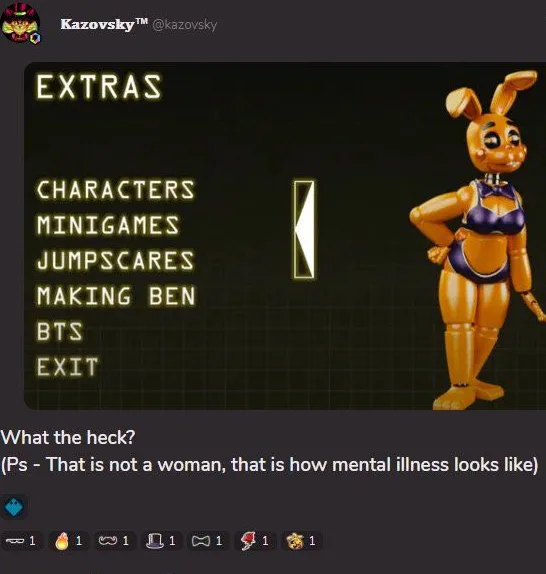Click the golden bear face reaction
The width and height of the screenshot is (546, 574).
[x=301, y=541]
